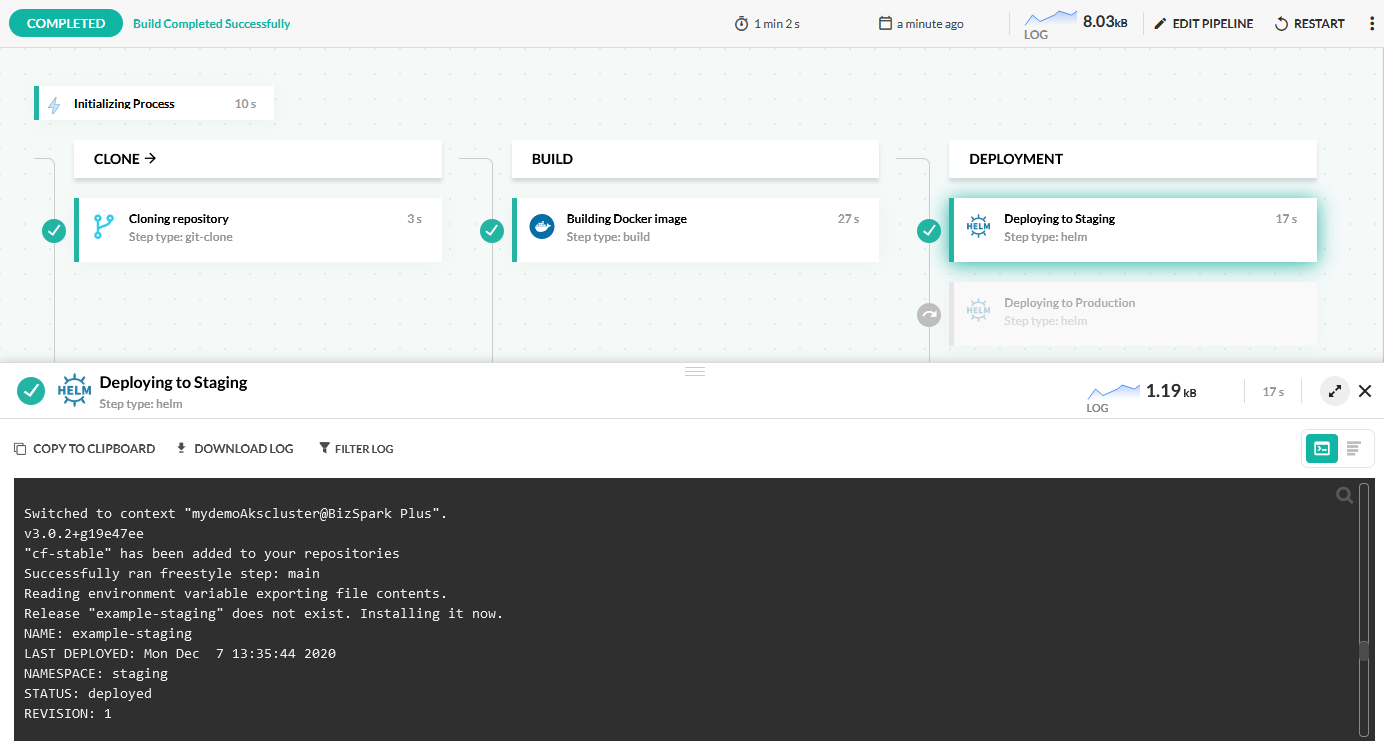Viewport: 1384px width, 741px height.
Task: Open the vertical three-dot more options menu
Action: click(x=1372, y=24)
